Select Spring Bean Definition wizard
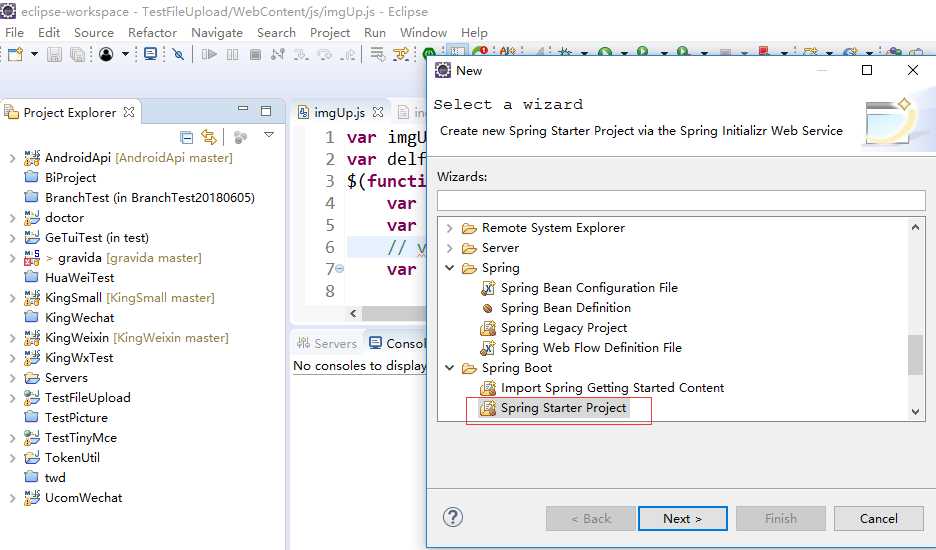 556,308
